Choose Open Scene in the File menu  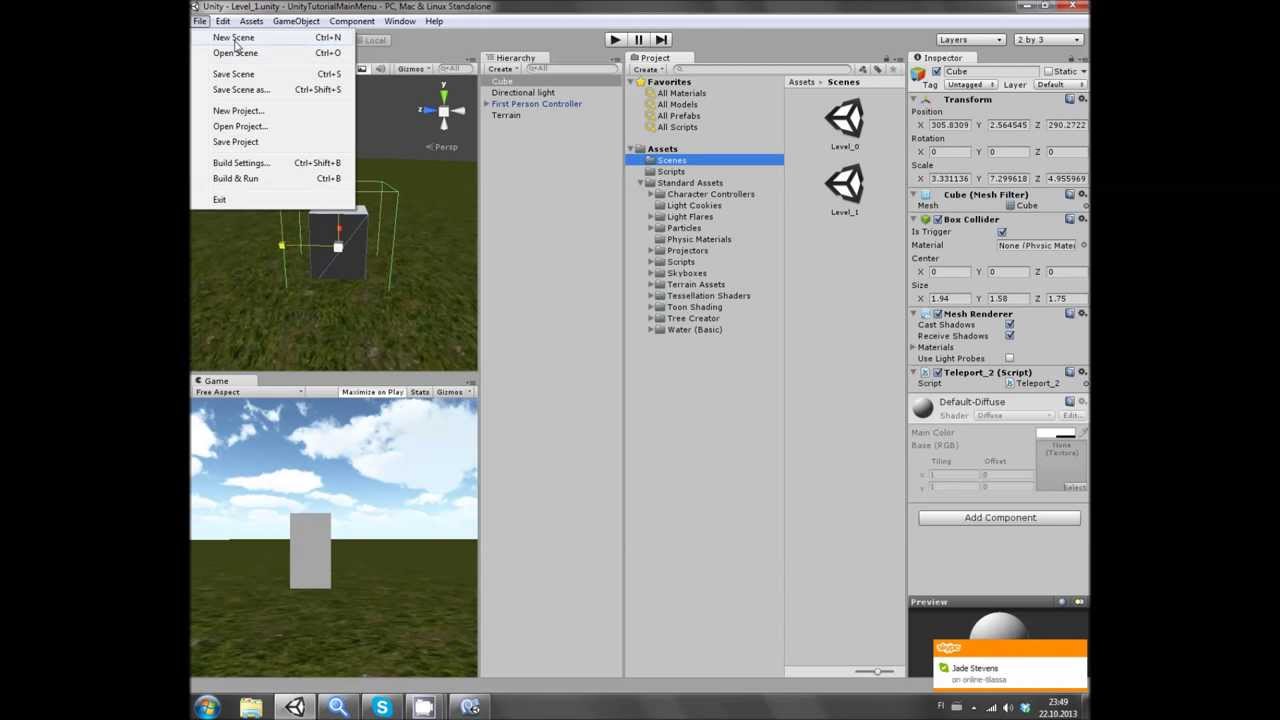click(235, 53)
